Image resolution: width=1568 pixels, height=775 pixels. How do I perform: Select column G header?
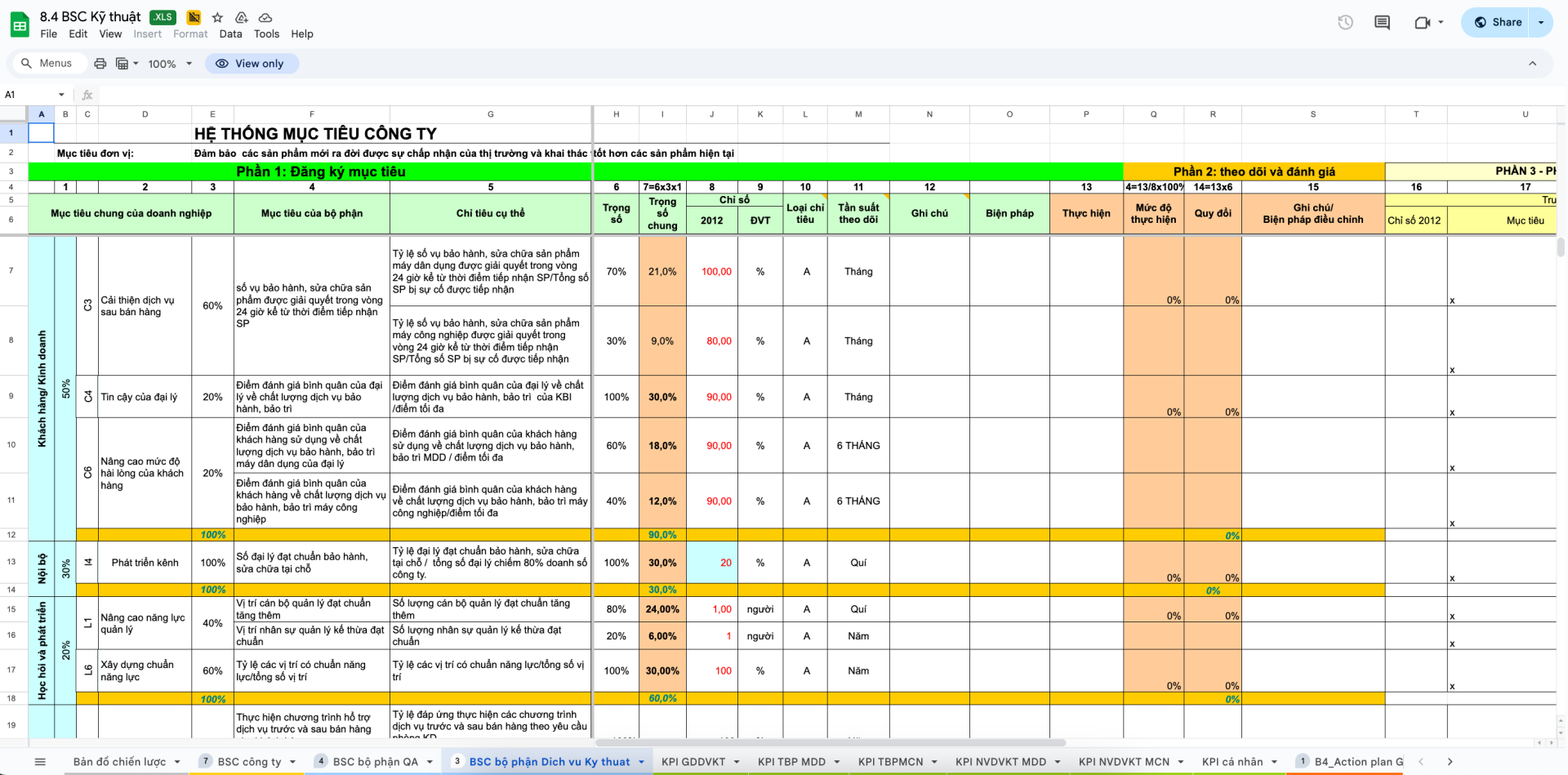491,114
